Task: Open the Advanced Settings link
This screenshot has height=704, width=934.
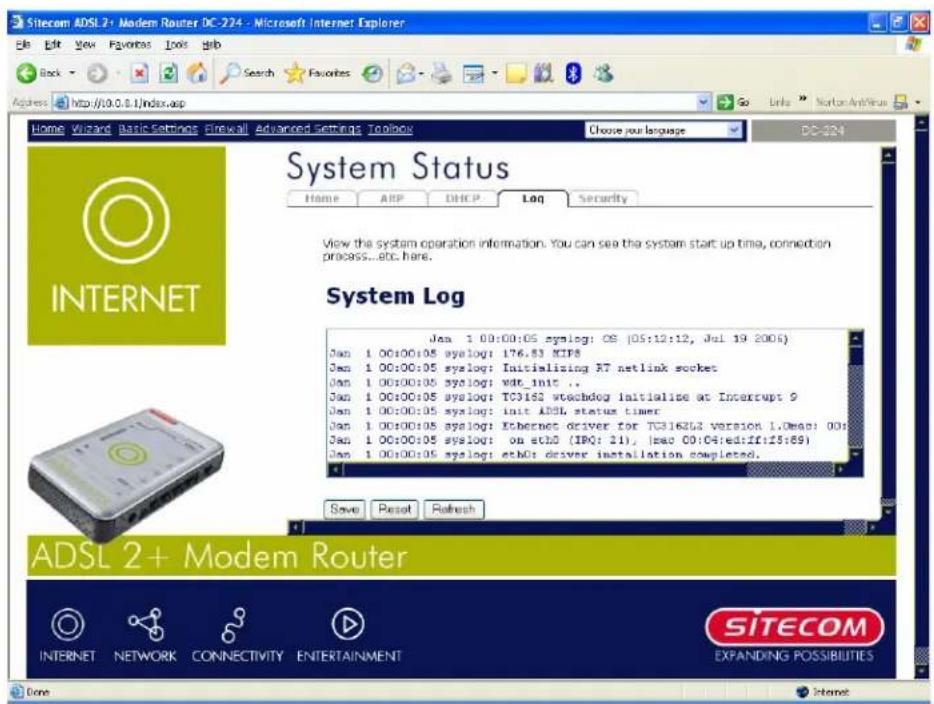Action: pos(308,129)
